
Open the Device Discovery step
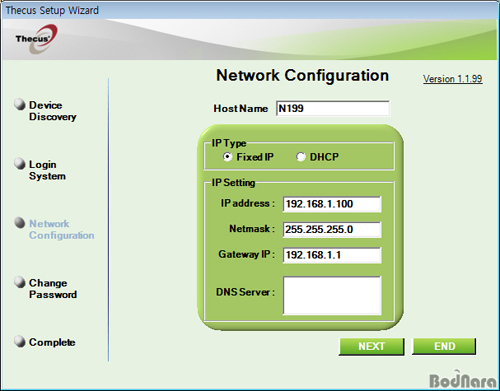pyautogui.click(x=53, y=111)
